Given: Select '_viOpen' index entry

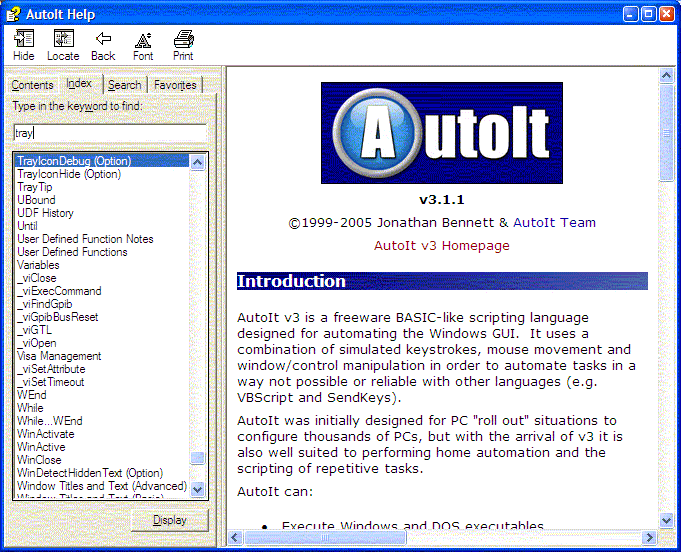Looking at the screenshot, I should 36,343.
